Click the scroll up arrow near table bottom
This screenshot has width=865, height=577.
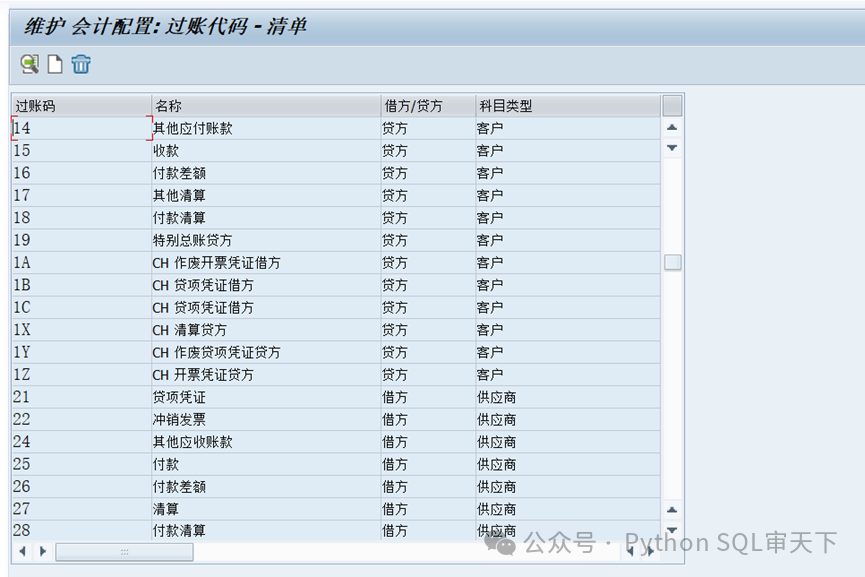[672, 510]
